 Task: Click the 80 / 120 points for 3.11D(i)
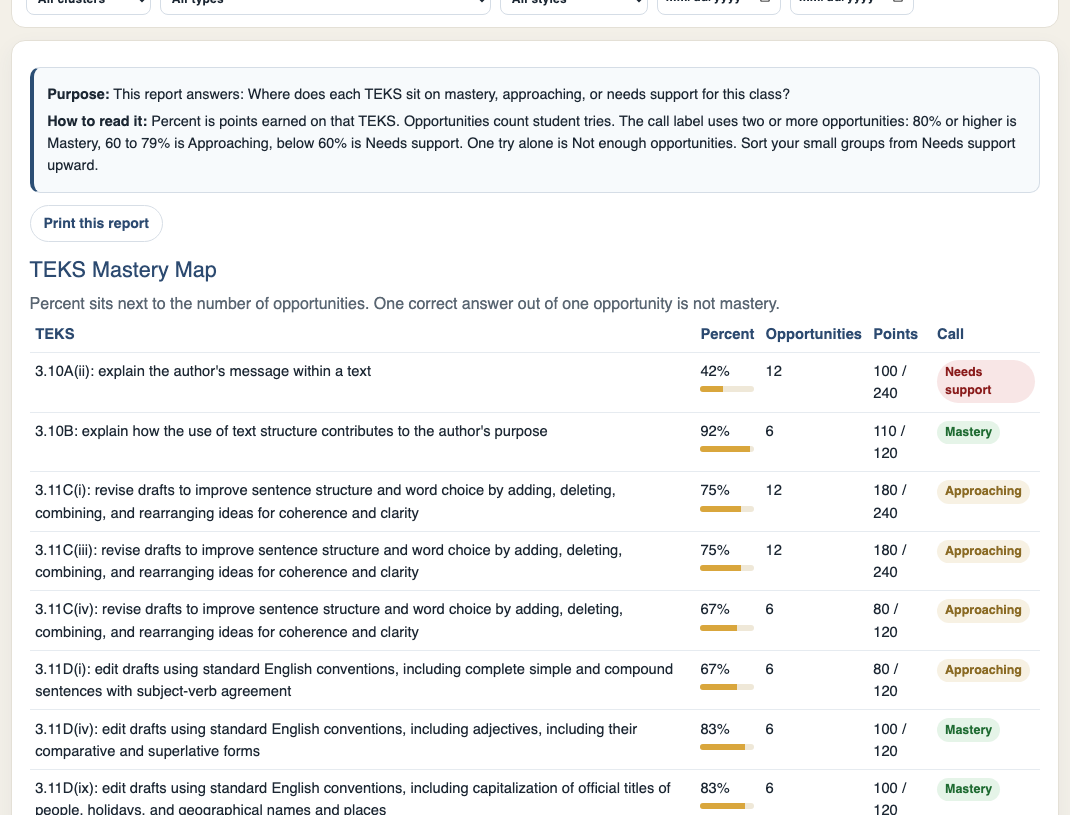click(886, 680)
